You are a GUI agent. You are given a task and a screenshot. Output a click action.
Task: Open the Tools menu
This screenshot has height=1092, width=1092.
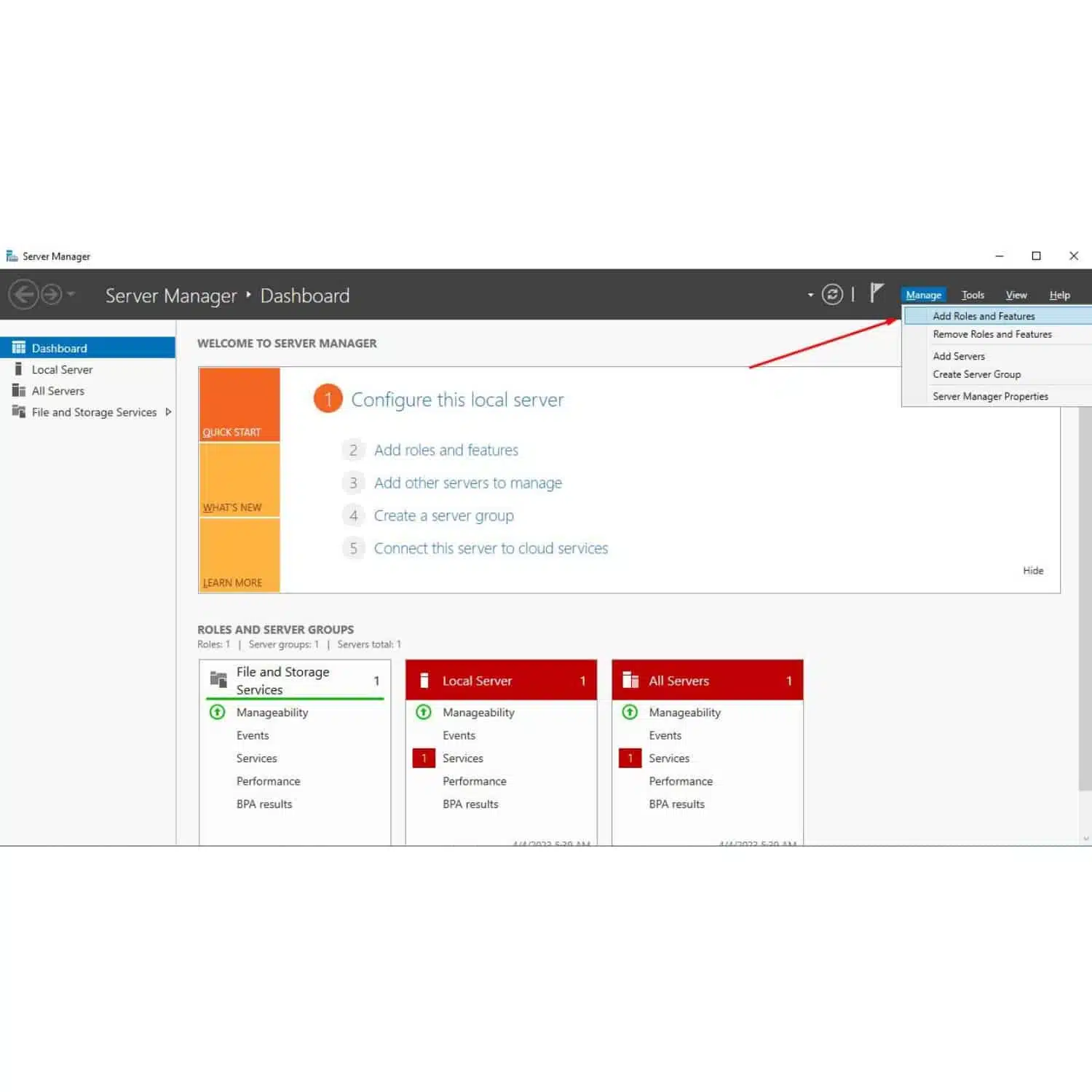coord(973,295)
